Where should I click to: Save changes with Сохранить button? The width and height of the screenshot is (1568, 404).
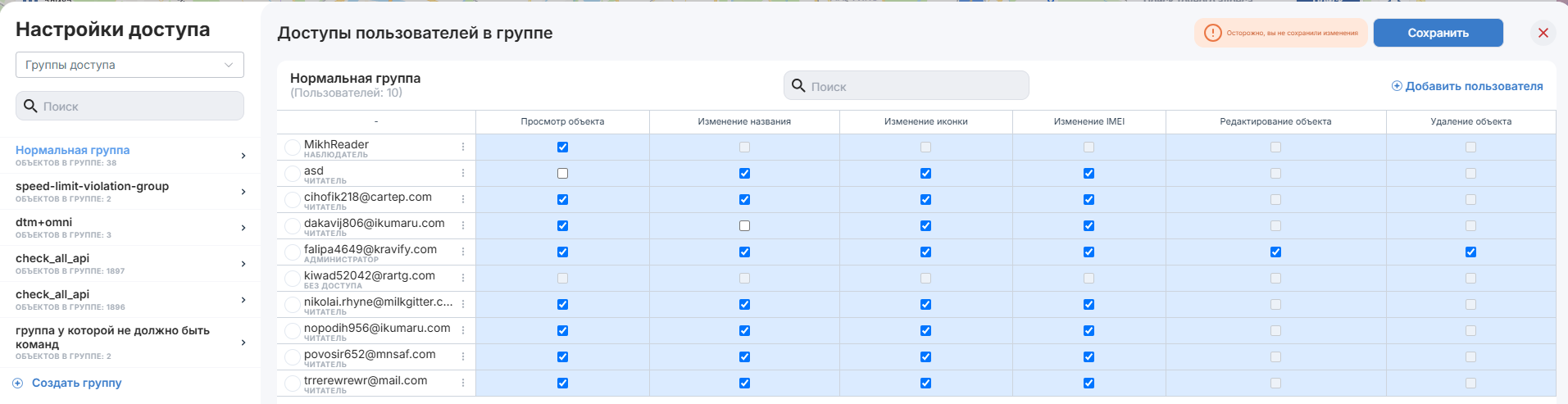(1438, 33)
